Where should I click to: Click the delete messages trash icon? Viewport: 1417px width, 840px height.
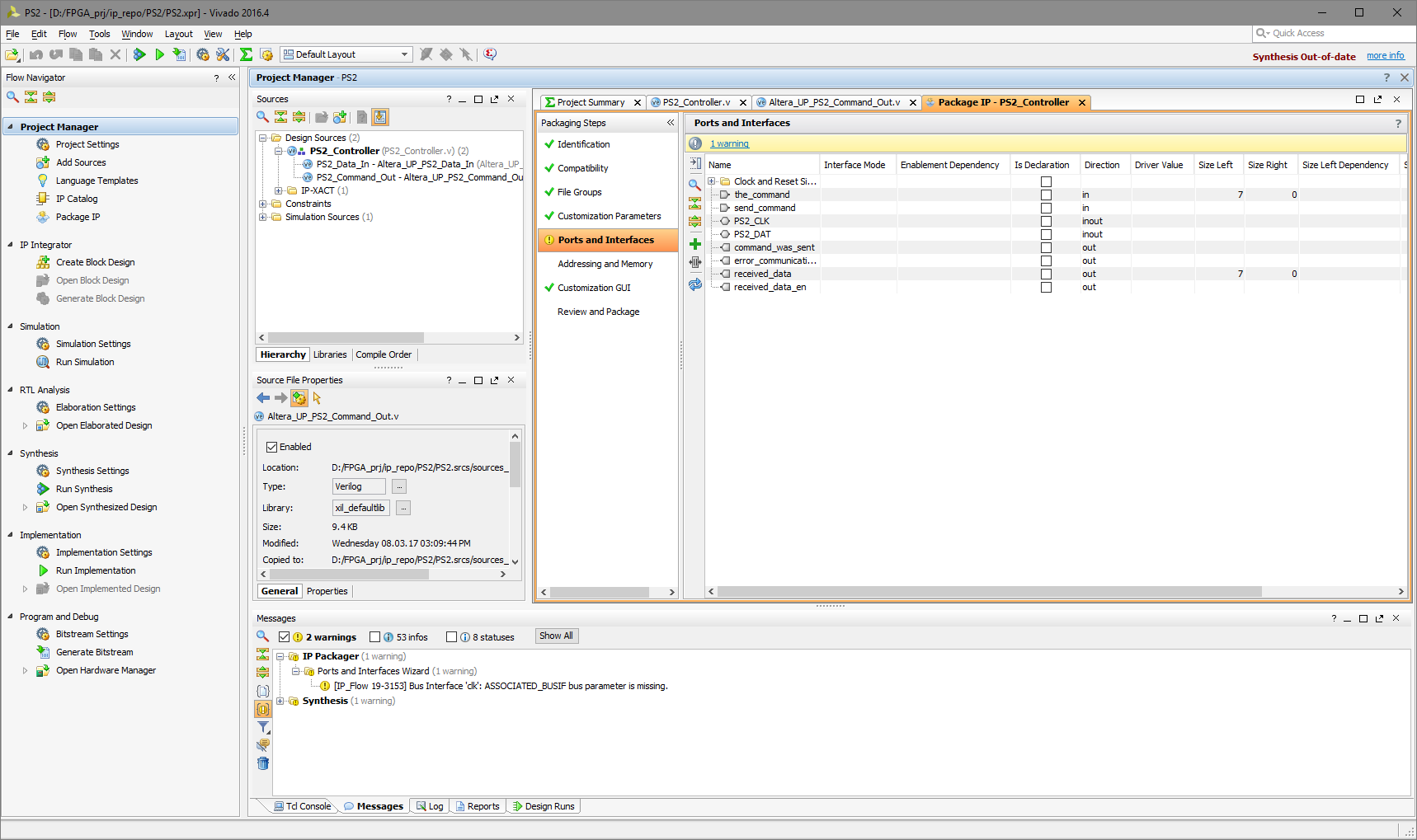point(263,763)
